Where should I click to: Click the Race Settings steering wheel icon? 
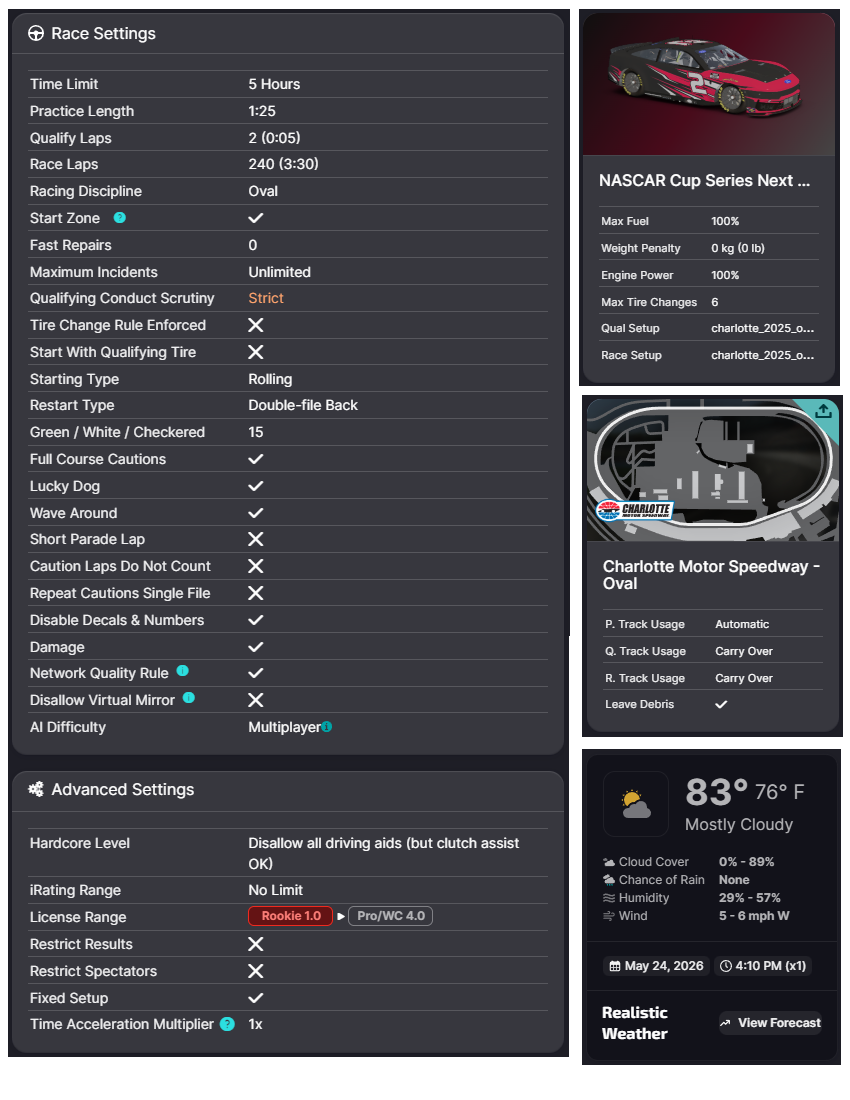click(36, 34)
